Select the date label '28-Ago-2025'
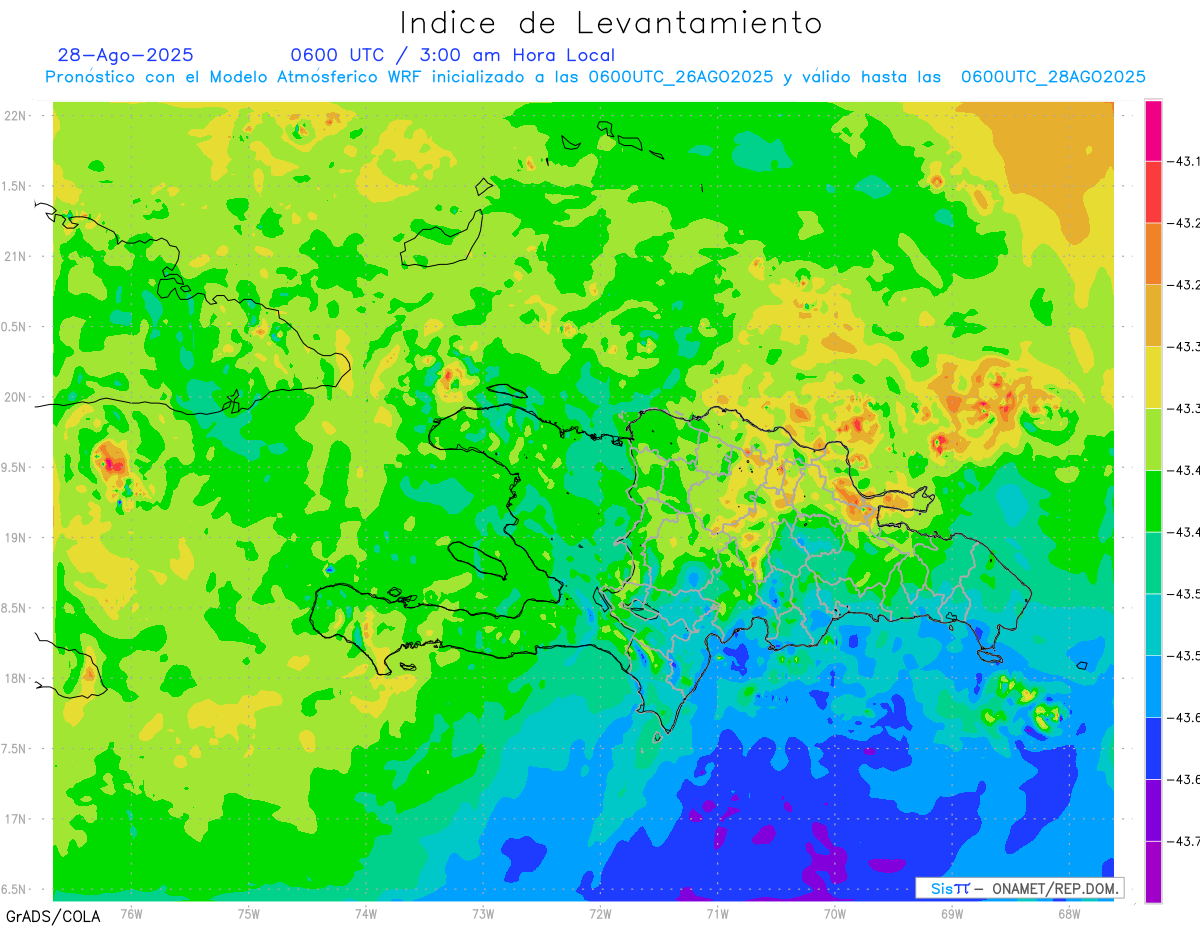The height and width of the screenshot is (927, 1200). (126, 55)
